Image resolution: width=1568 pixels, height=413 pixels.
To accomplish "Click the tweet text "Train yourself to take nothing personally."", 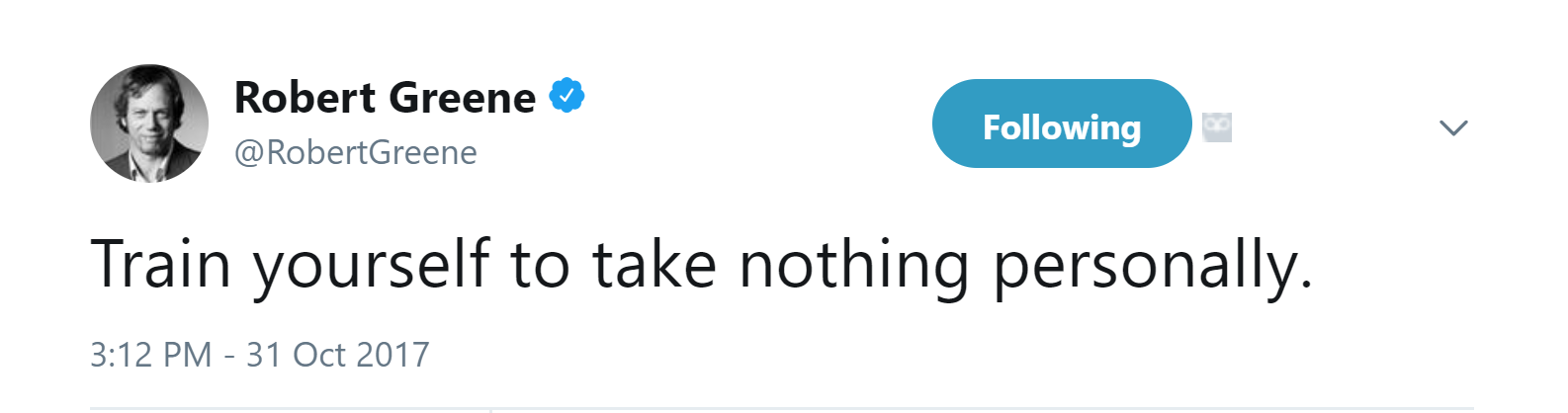I will [x=702, y=266].
